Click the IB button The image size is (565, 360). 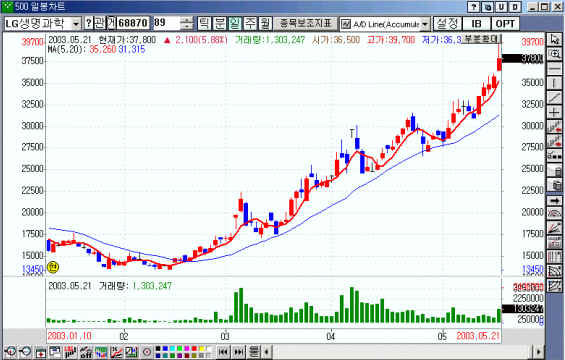click(476, 23)
